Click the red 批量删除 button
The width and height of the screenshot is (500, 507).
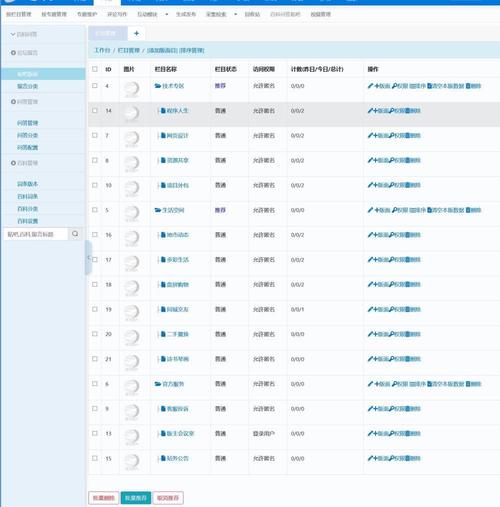click(104, 498)
